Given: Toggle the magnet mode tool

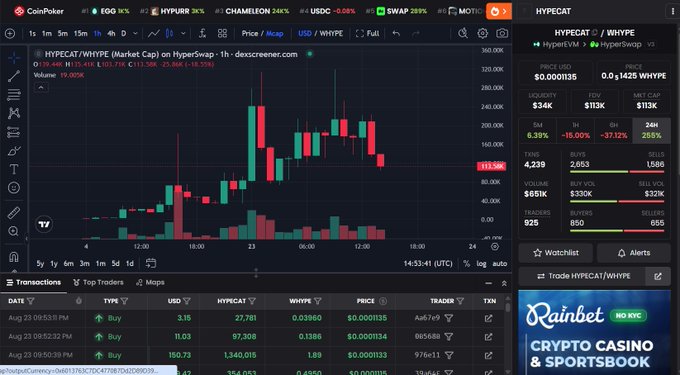Looking at the screenshot, I should click(x=14, y=257).
